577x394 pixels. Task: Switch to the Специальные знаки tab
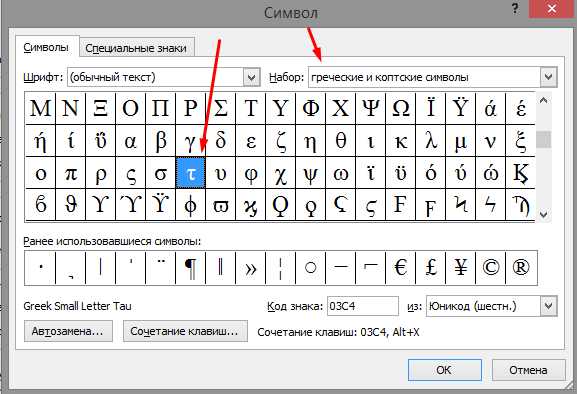[136, 48]
